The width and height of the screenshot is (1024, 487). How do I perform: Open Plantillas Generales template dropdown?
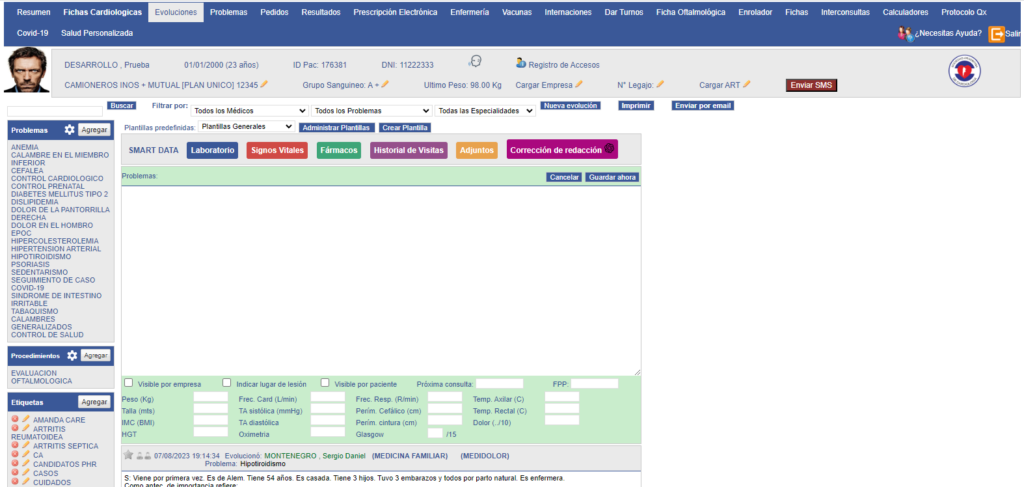(x=246, y=127)
